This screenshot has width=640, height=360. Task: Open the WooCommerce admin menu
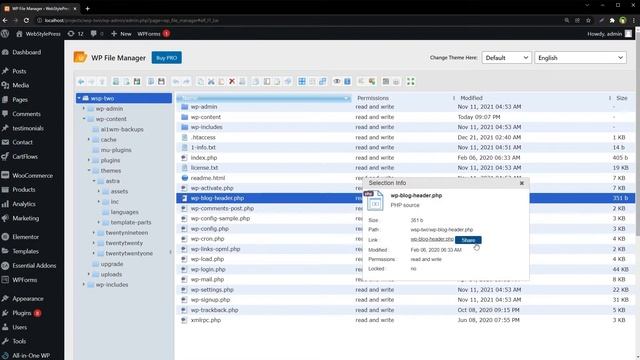tap(32, 176)
